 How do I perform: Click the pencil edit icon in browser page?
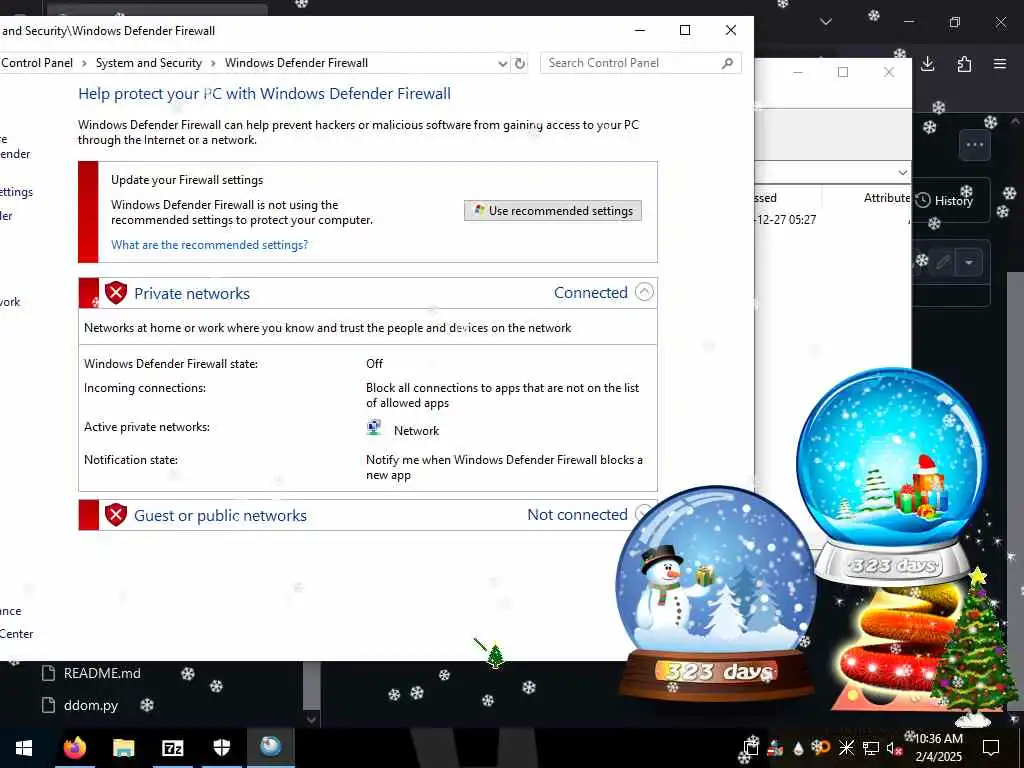(x=942, y=263)
